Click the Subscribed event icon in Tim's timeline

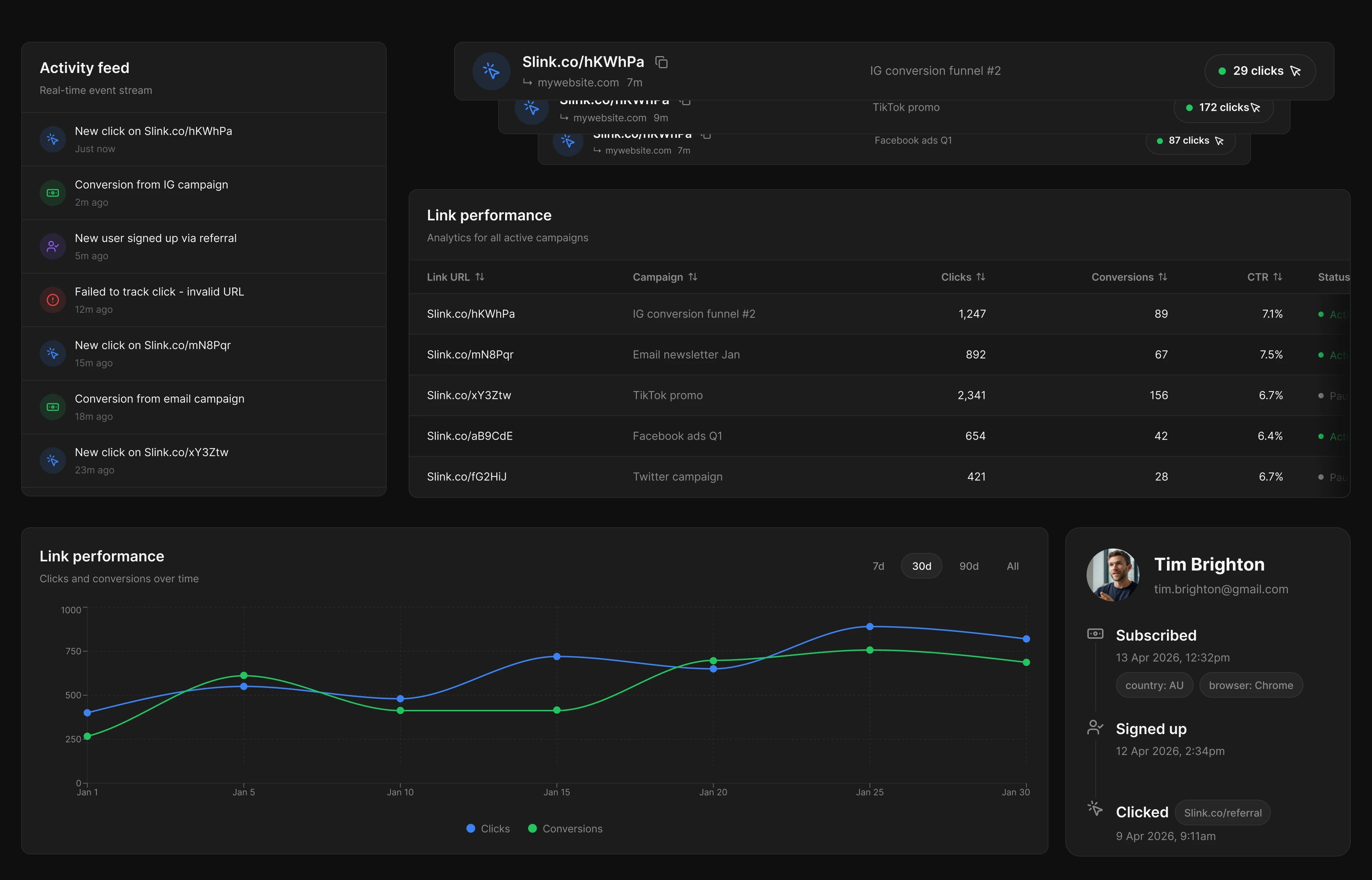(1095, 633)
